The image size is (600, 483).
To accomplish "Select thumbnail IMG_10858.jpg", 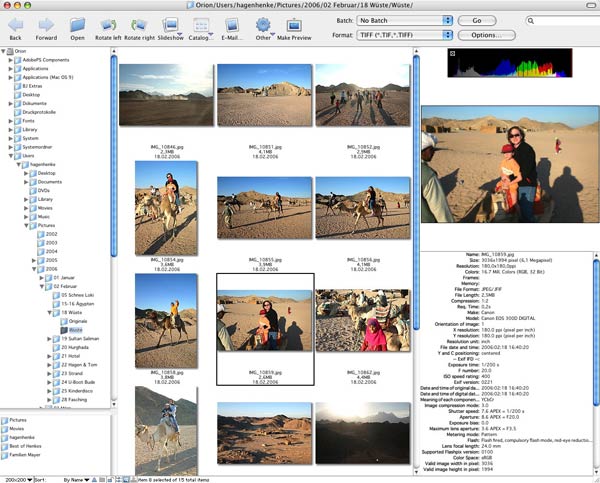I will tap(166, 321).
